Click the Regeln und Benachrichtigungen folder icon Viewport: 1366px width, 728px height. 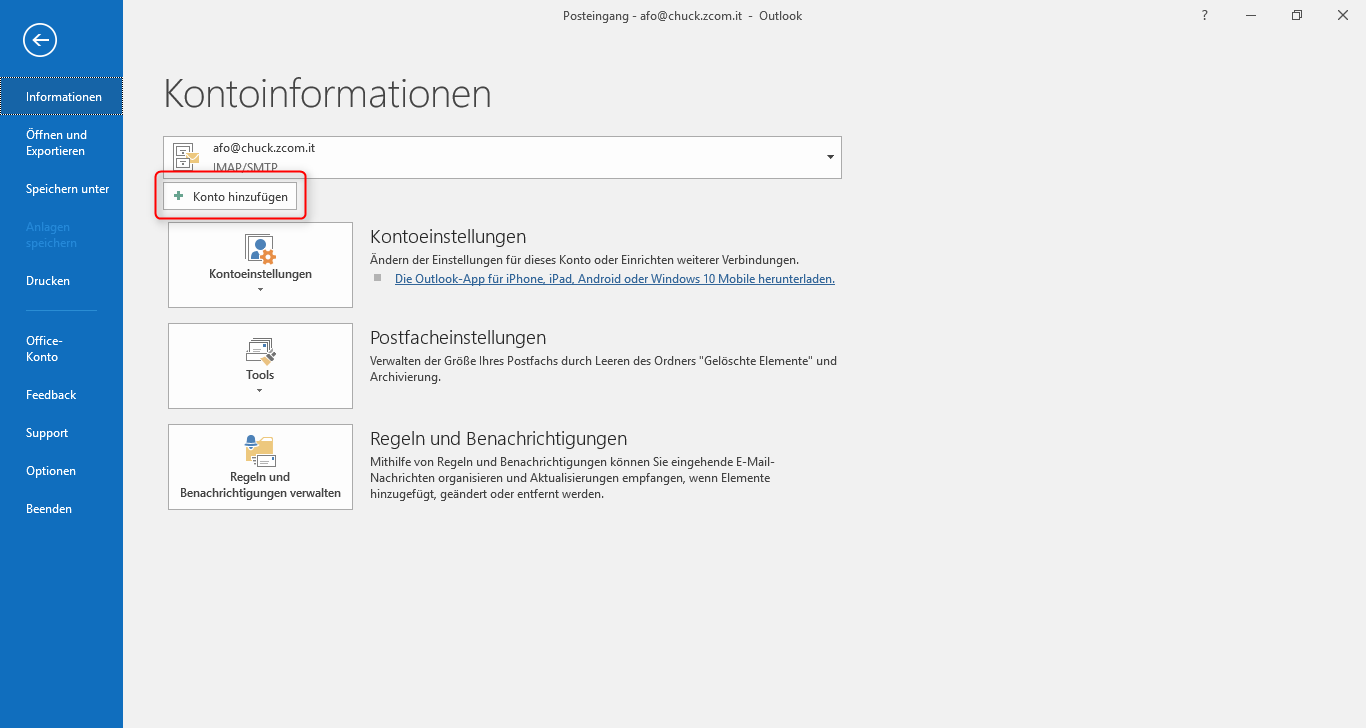tap(260, 451)
